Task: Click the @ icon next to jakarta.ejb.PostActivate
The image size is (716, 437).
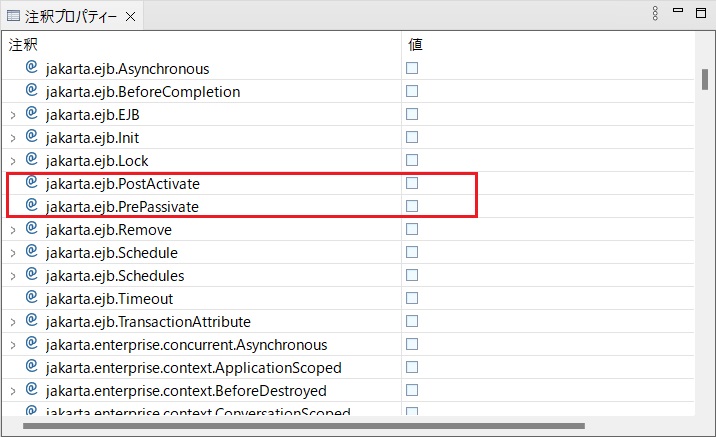Action: point(31,183)
